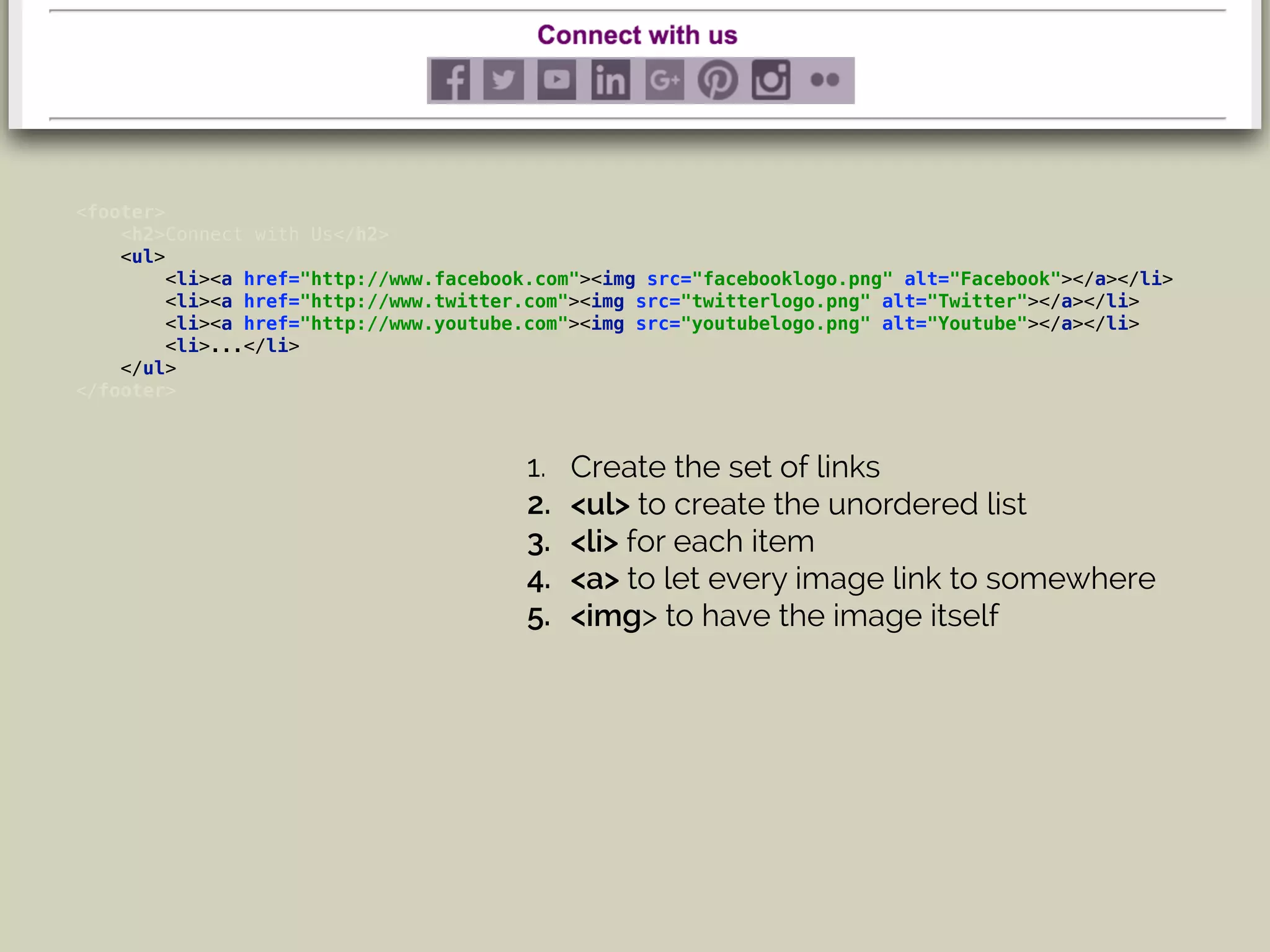
Task: Click step four about the a tag
Action: (x=862, y=578)
